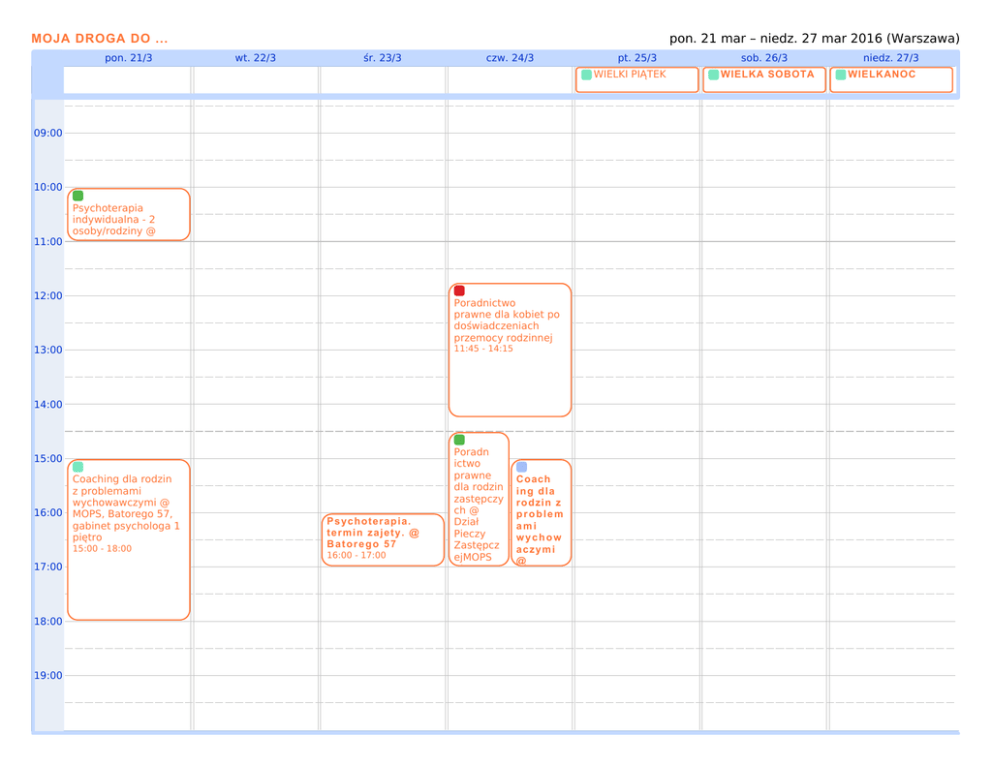
Task: Select the czw. 24/3 day header
Action: [509, 58]
